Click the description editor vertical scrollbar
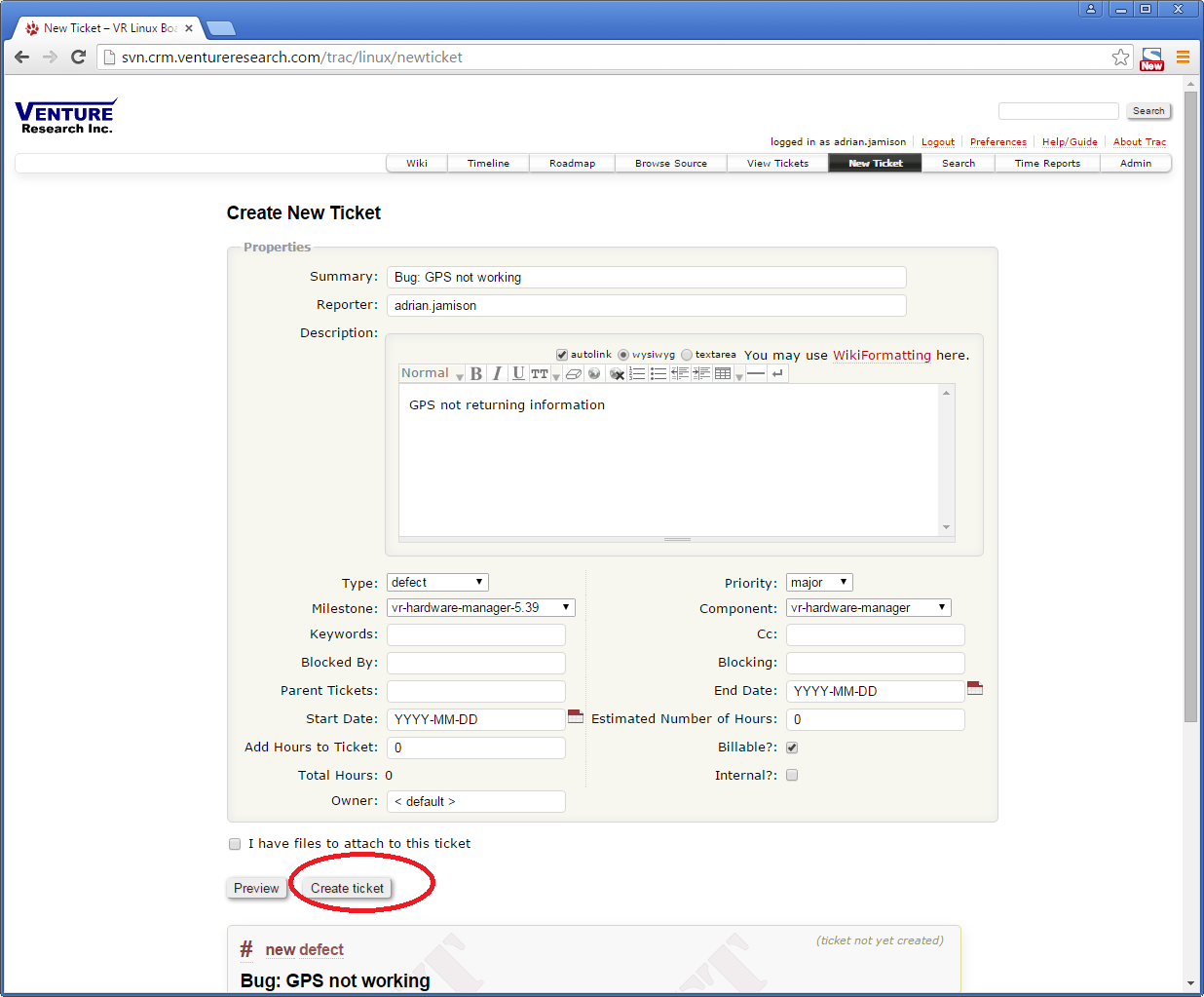The height and width of the screenshot is (997, 1204). pos(946,460)
